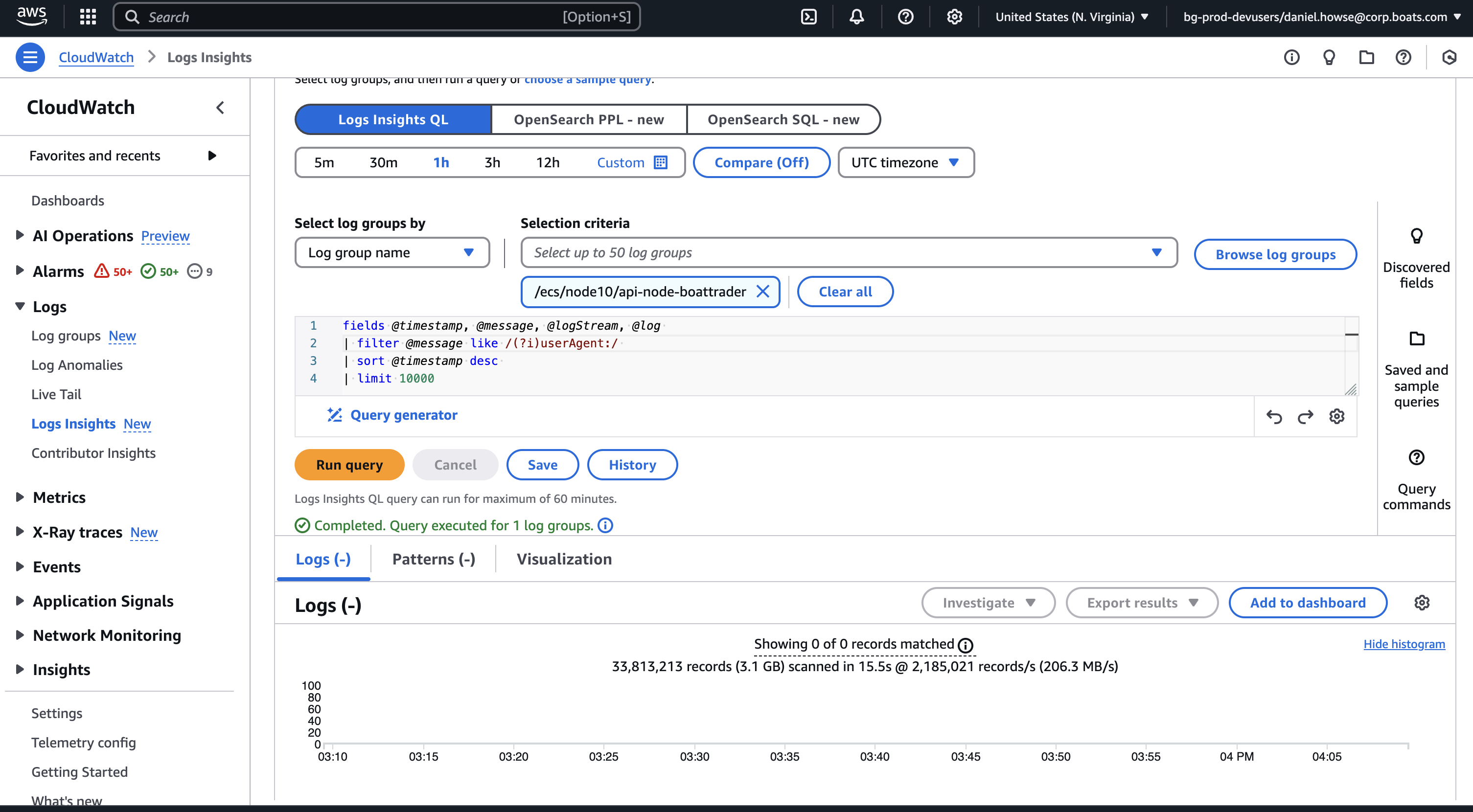Open Log group name dropdown
Viewport: 1473px width, 812px height.
click(392, 252)
